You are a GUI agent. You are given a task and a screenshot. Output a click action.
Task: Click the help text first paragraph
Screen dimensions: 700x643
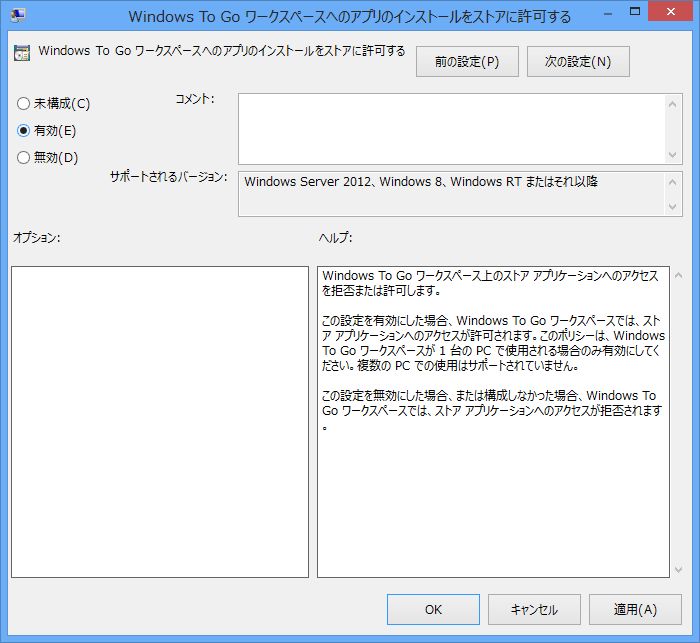(x=490, y=283)
